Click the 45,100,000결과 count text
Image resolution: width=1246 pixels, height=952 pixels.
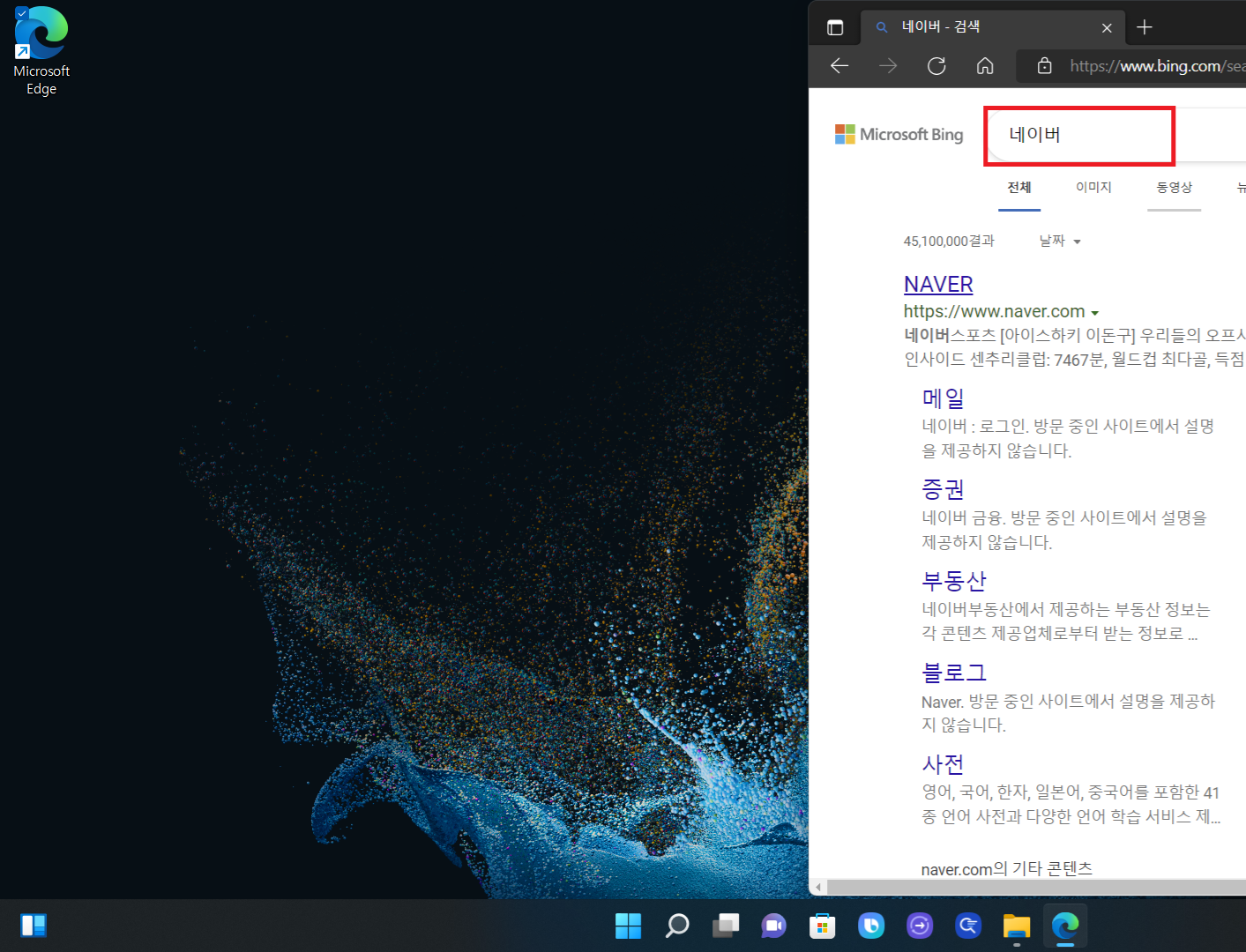point(949,241)
